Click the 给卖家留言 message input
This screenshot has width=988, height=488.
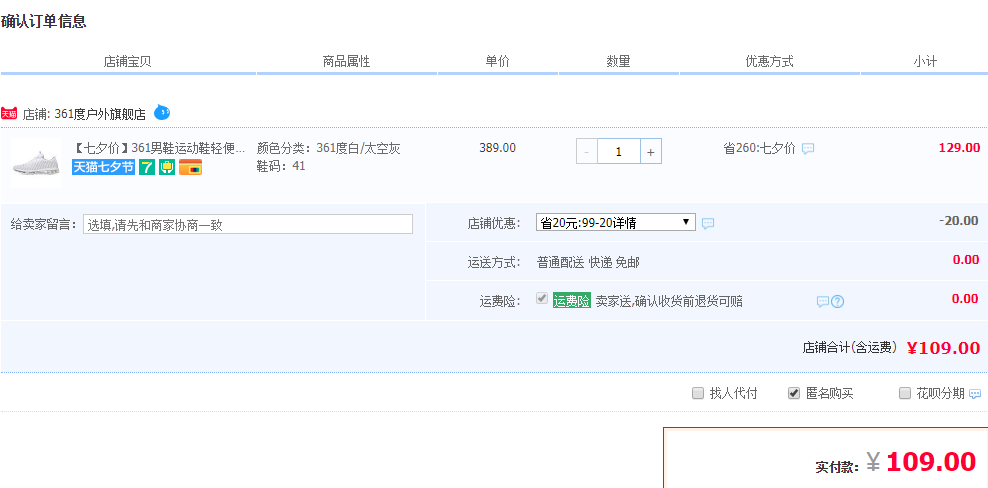click(x=248, y=224)
